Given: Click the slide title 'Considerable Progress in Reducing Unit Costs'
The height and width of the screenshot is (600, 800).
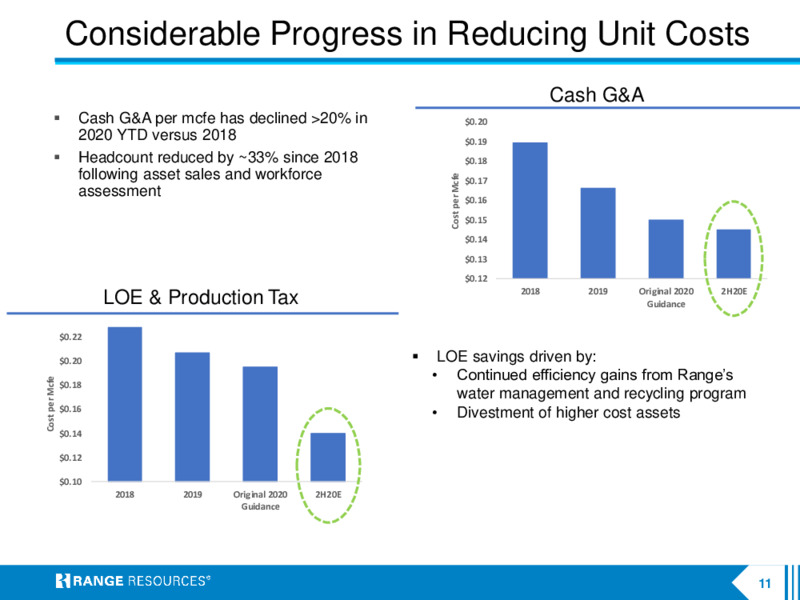Looking at the screenshot, I should coord(407,34).
